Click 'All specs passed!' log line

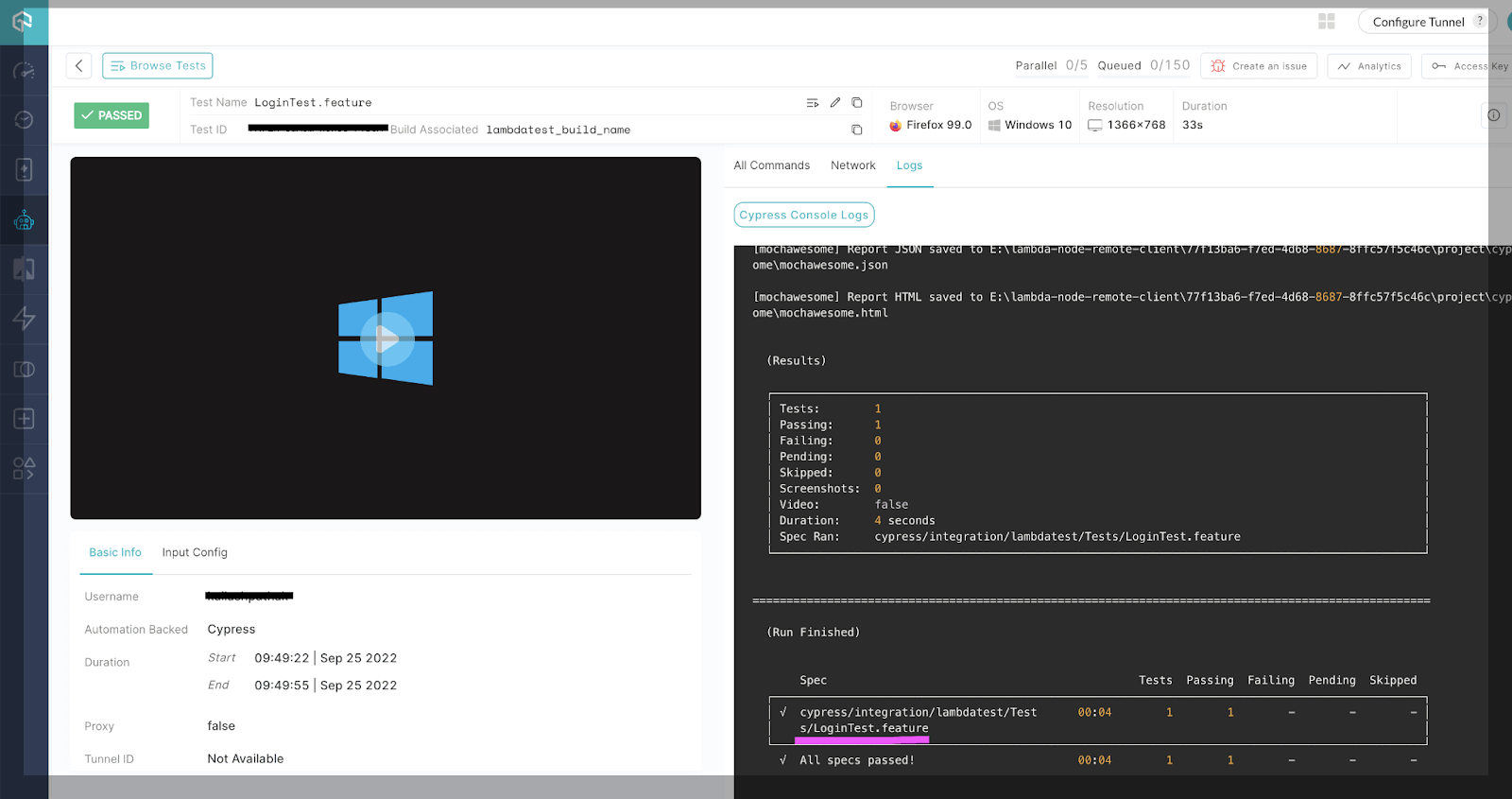857,760
